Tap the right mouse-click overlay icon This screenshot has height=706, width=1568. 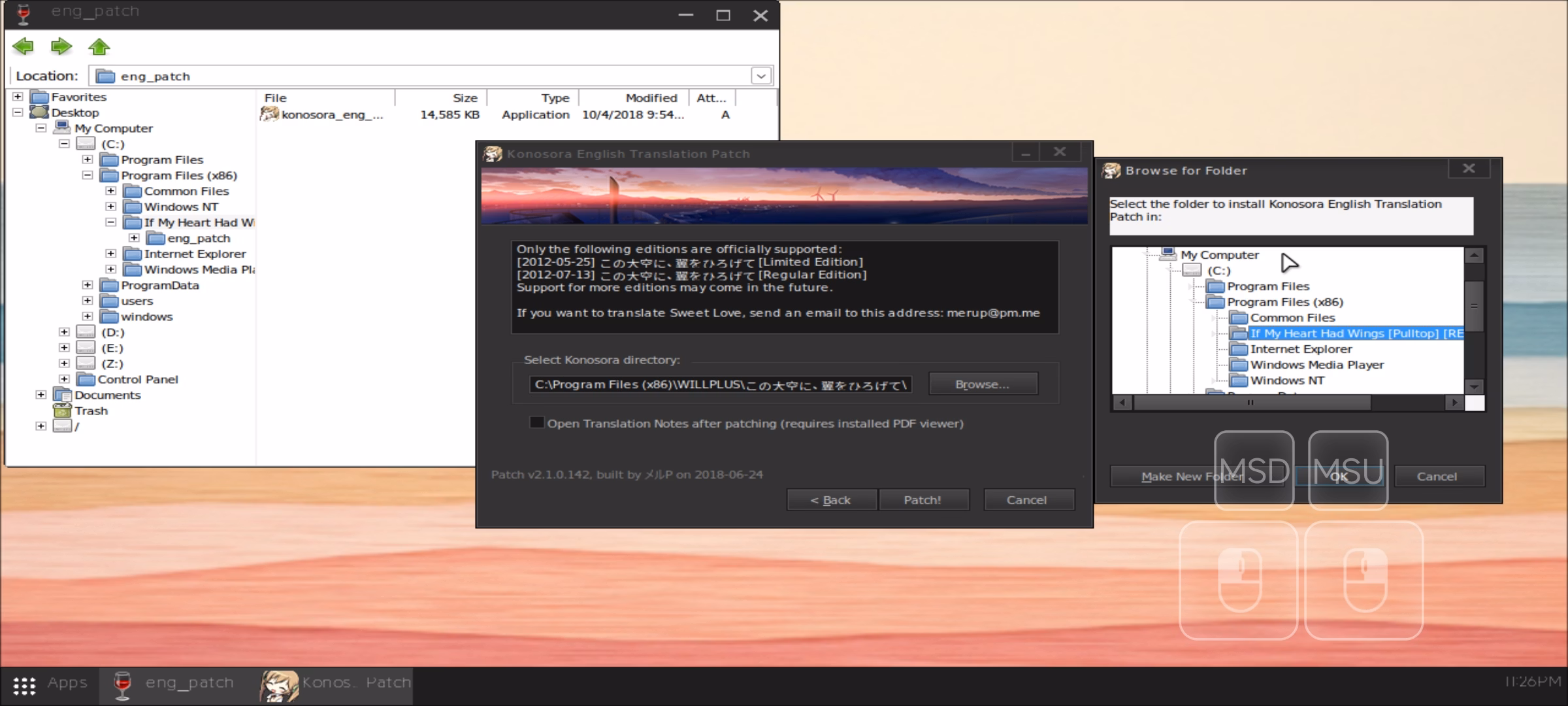point(1364,580)
